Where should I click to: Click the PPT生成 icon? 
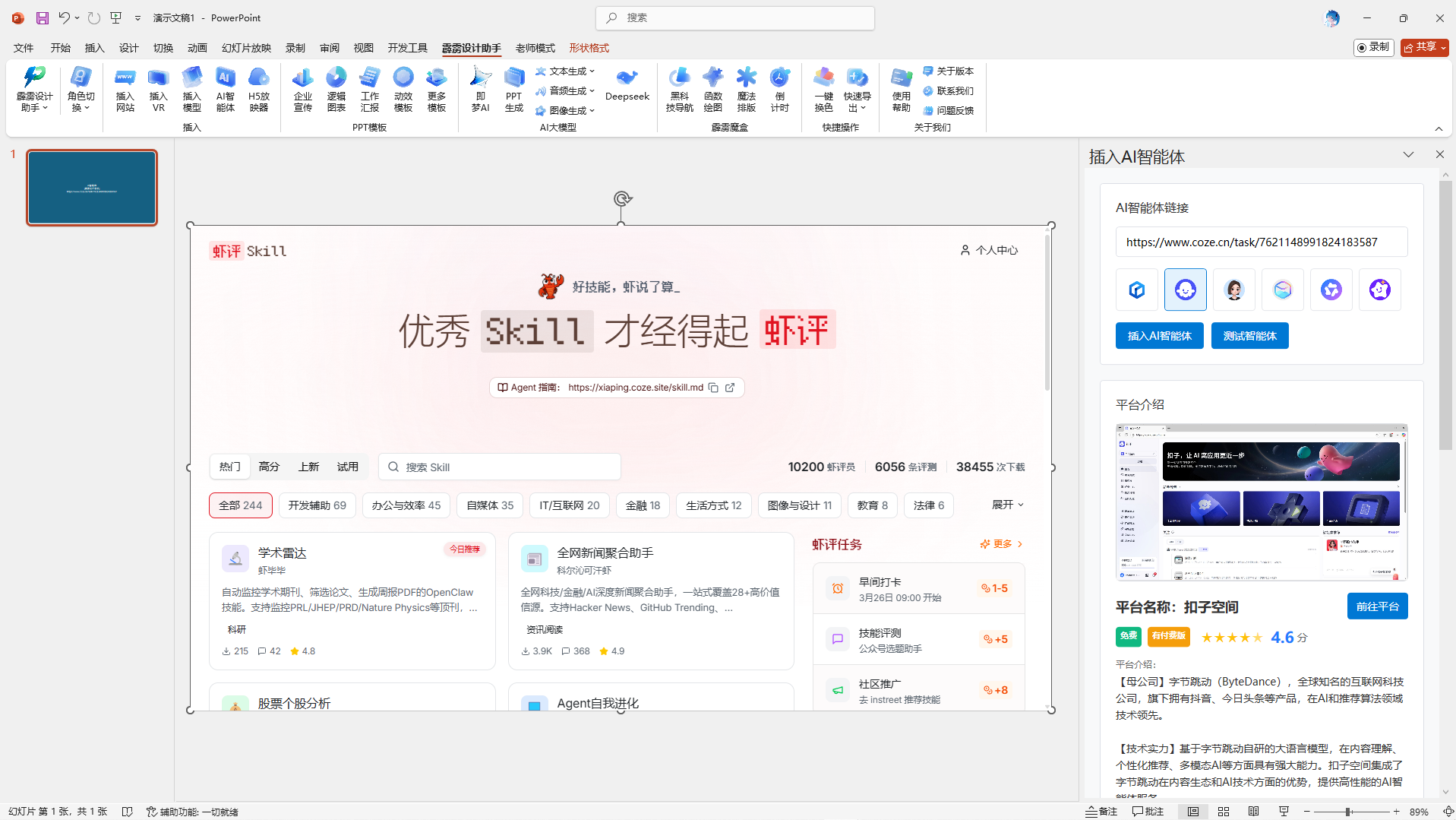(514, 90)
